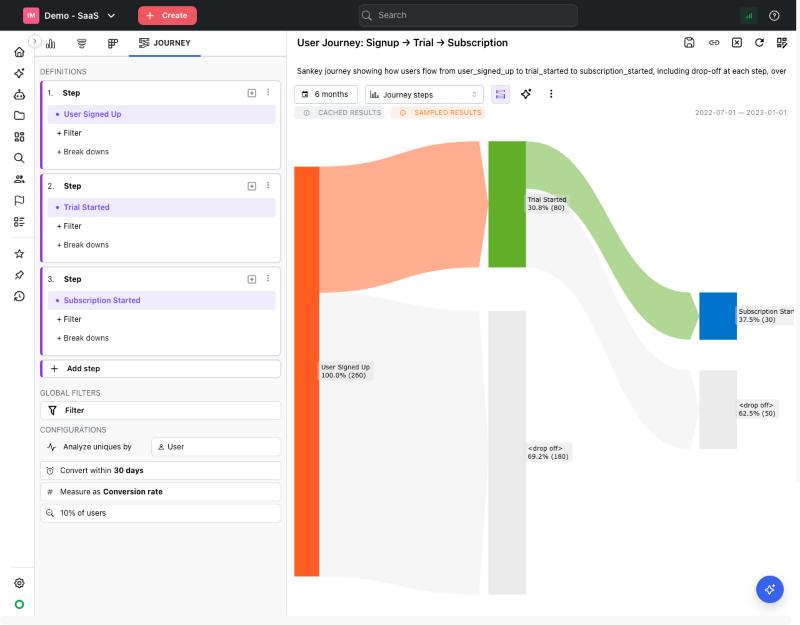Select the JOURNEY tab
The height and width of the screenshot is (625, 800).
(x=165, y=43)
